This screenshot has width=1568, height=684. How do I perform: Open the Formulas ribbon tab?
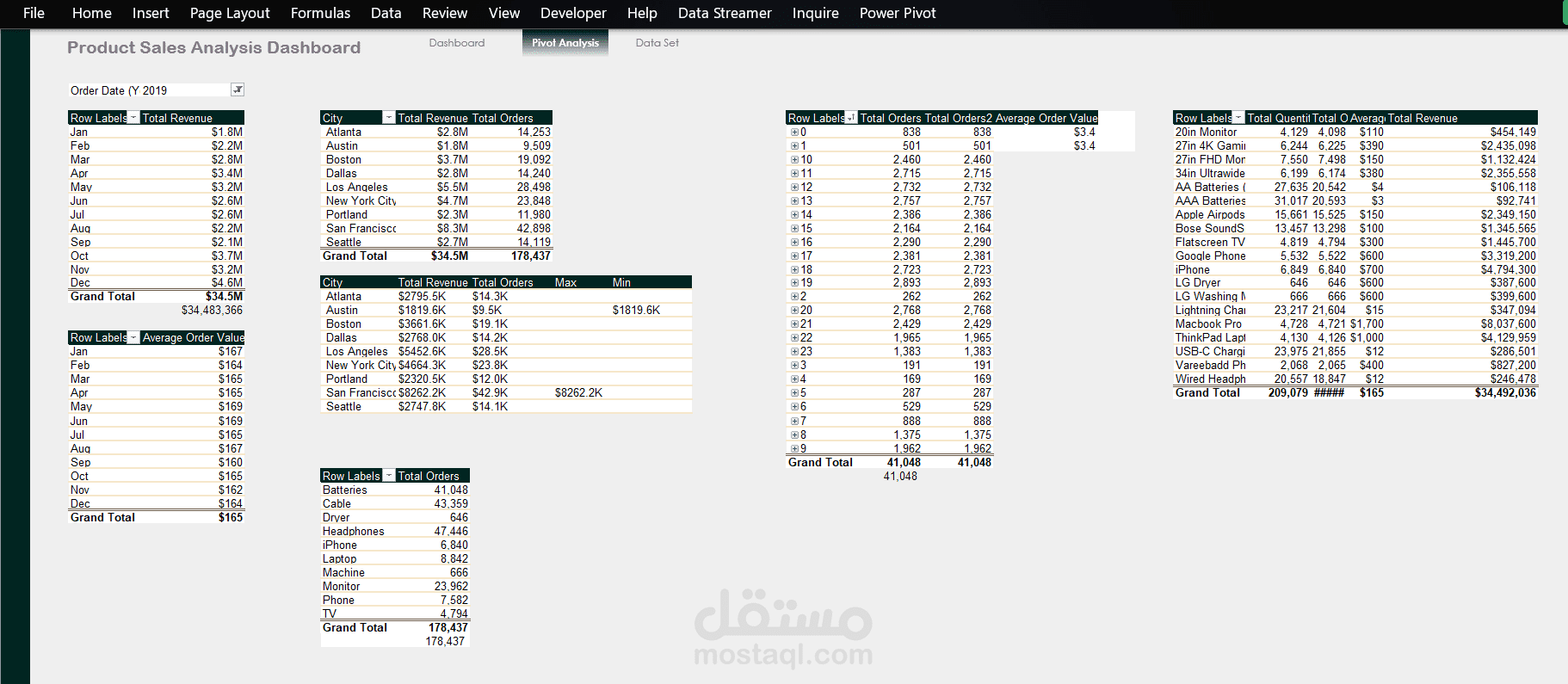[320, 13]
